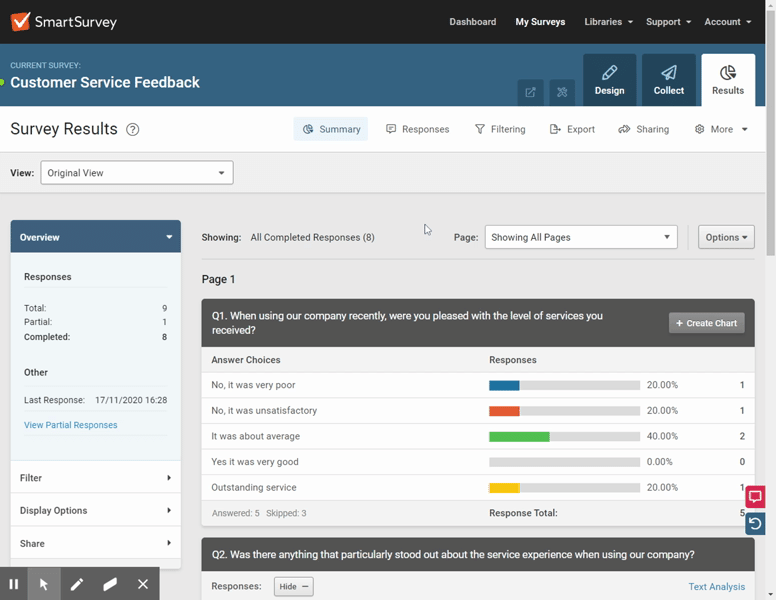Image resolution: width=776 pixels, height=600 pixels.
Task: Go to Dashboard
Action: pyautogui.click(x=473, y=22)
